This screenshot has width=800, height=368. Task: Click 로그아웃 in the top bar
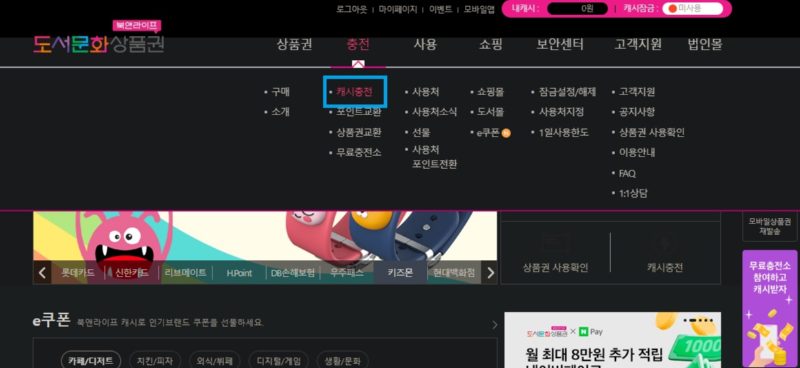click(352, 9)
